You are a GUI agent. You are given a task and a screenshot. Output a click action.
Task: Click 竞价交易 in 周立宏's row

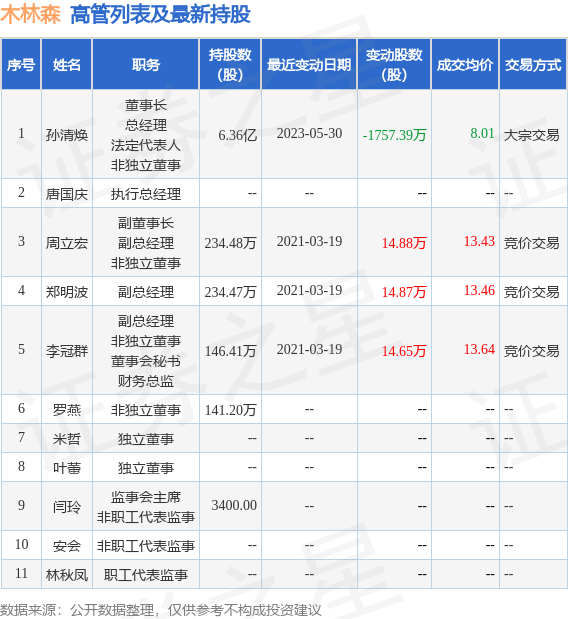tap(531, 243)
